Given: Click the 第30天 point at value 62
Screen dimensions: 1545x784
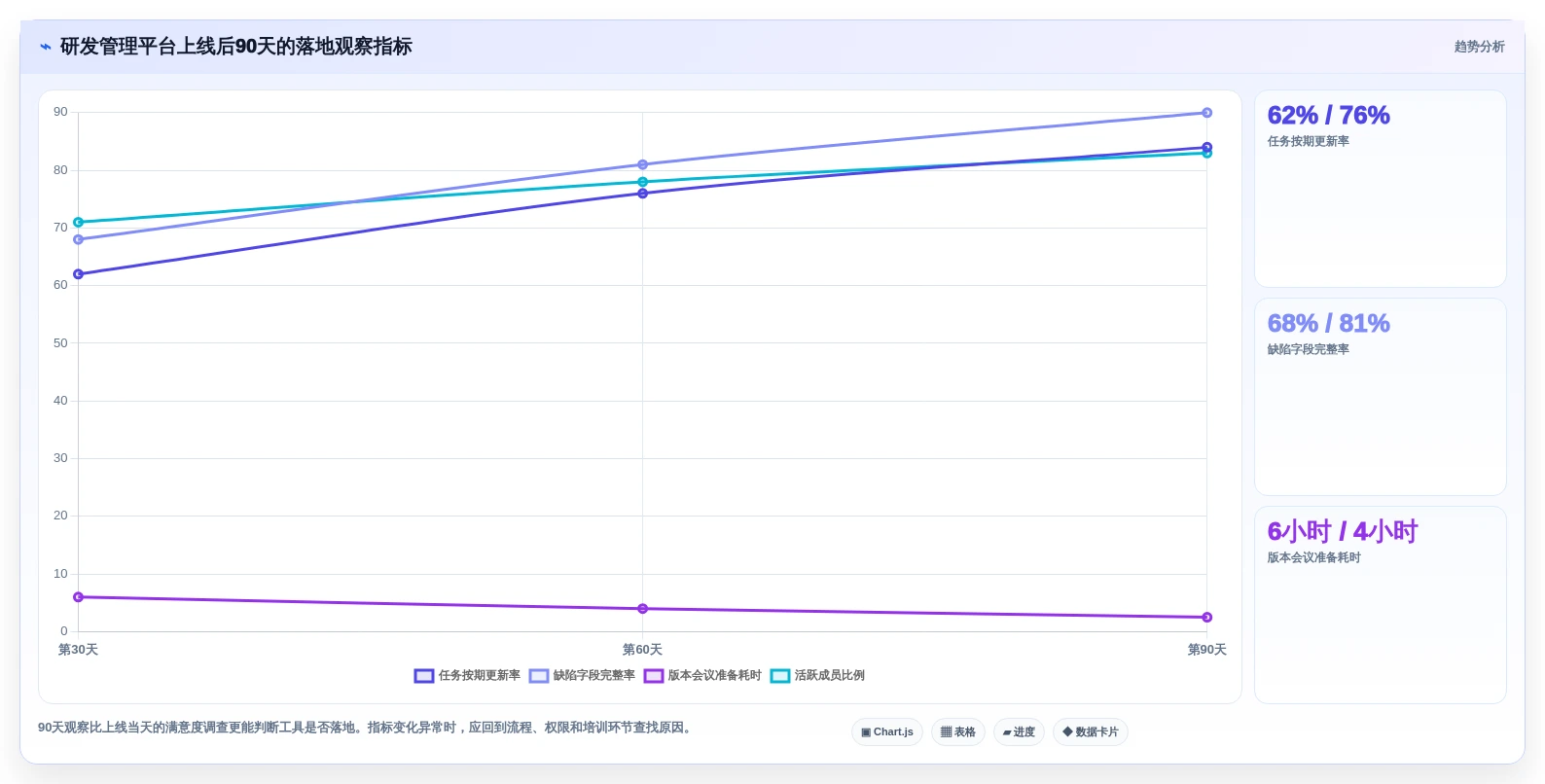Looking at the screenshot, I should click(78, 274).
